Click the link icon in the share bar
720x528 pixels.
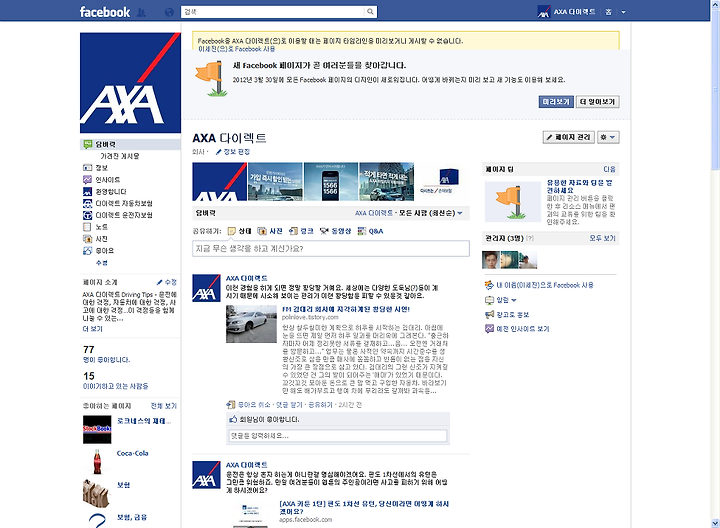pyautogui.click(x=293, y=231)
